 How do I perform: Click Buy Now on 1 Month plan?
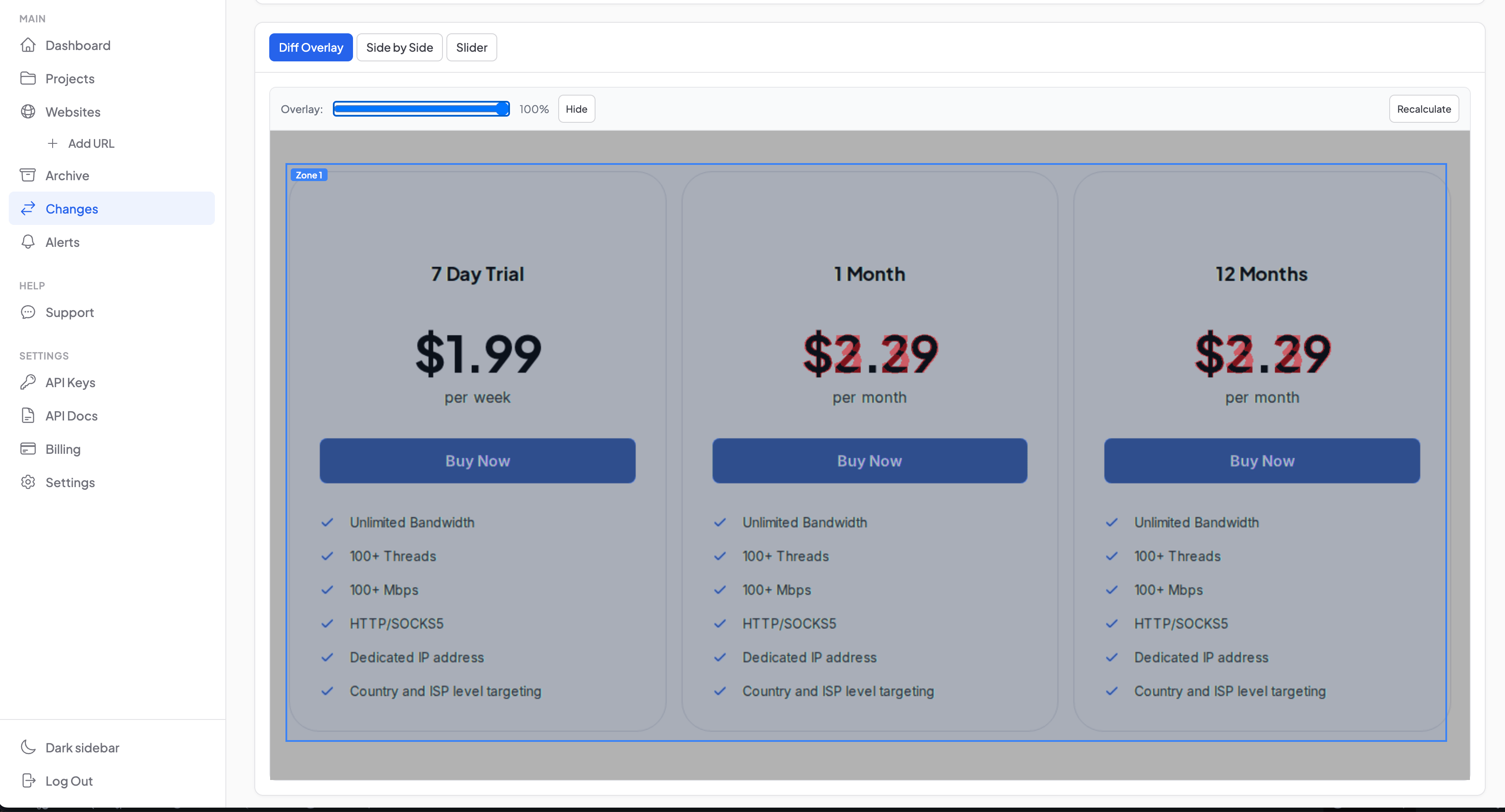click(869, 460)
